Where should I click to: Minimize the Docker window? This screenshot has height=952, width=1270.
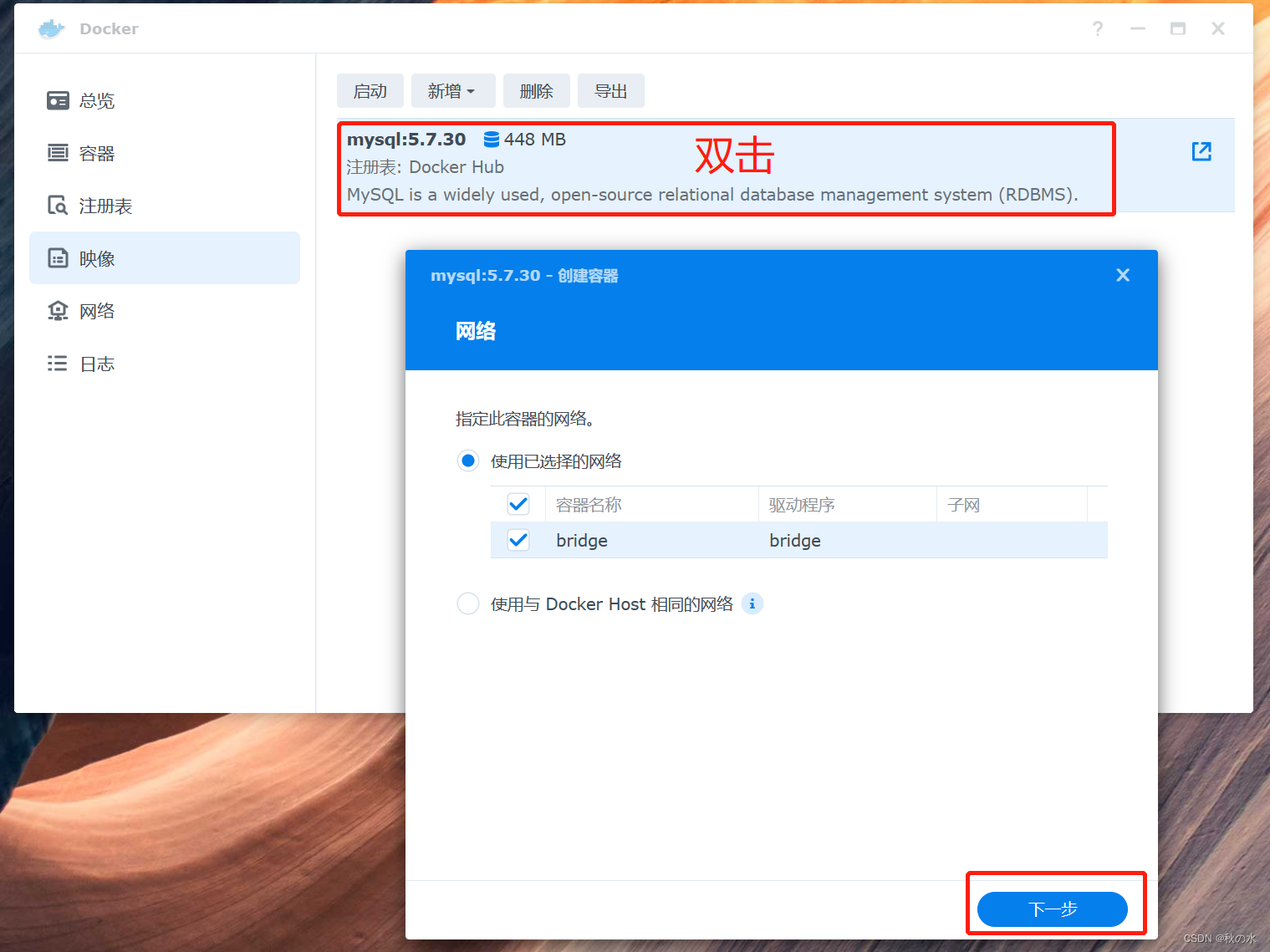pyautogui.click(x=1138, y=28)
